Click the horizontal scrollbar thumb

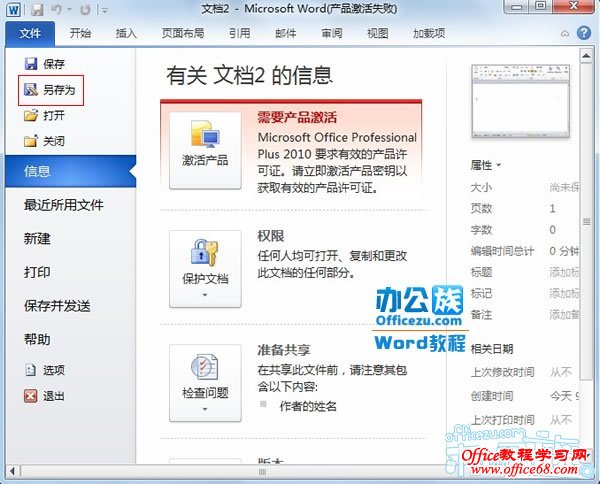coord(263,472)
